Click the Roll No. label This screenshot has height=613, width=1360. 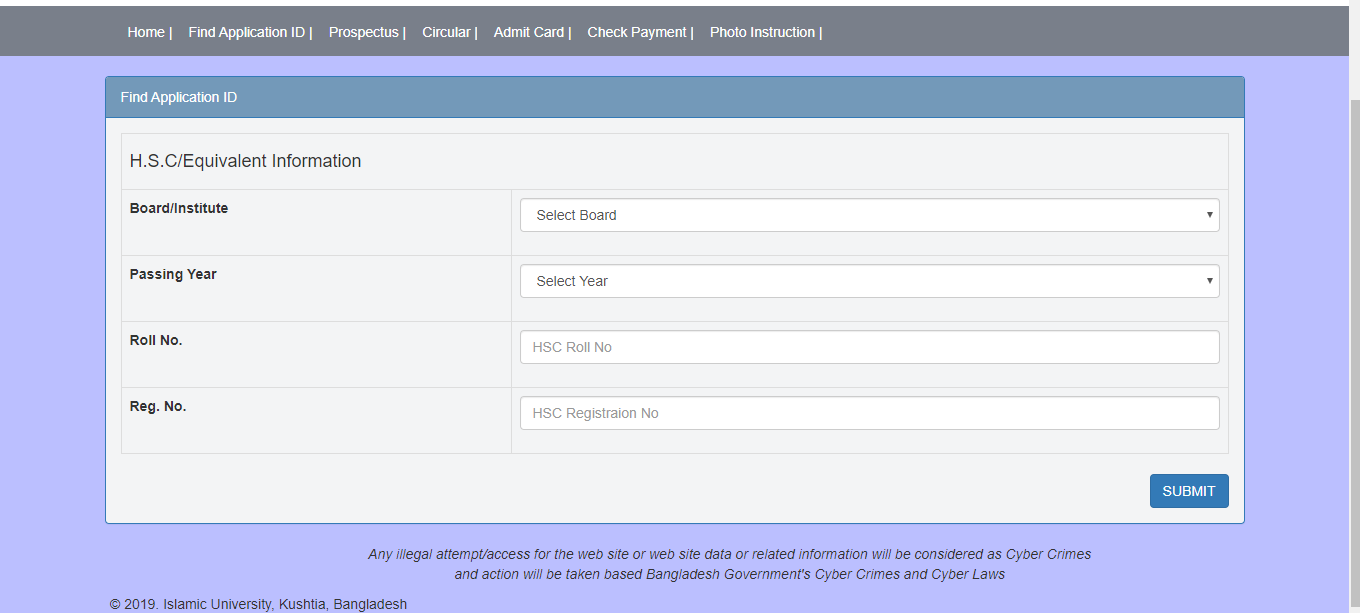click(x=156, y=340)
